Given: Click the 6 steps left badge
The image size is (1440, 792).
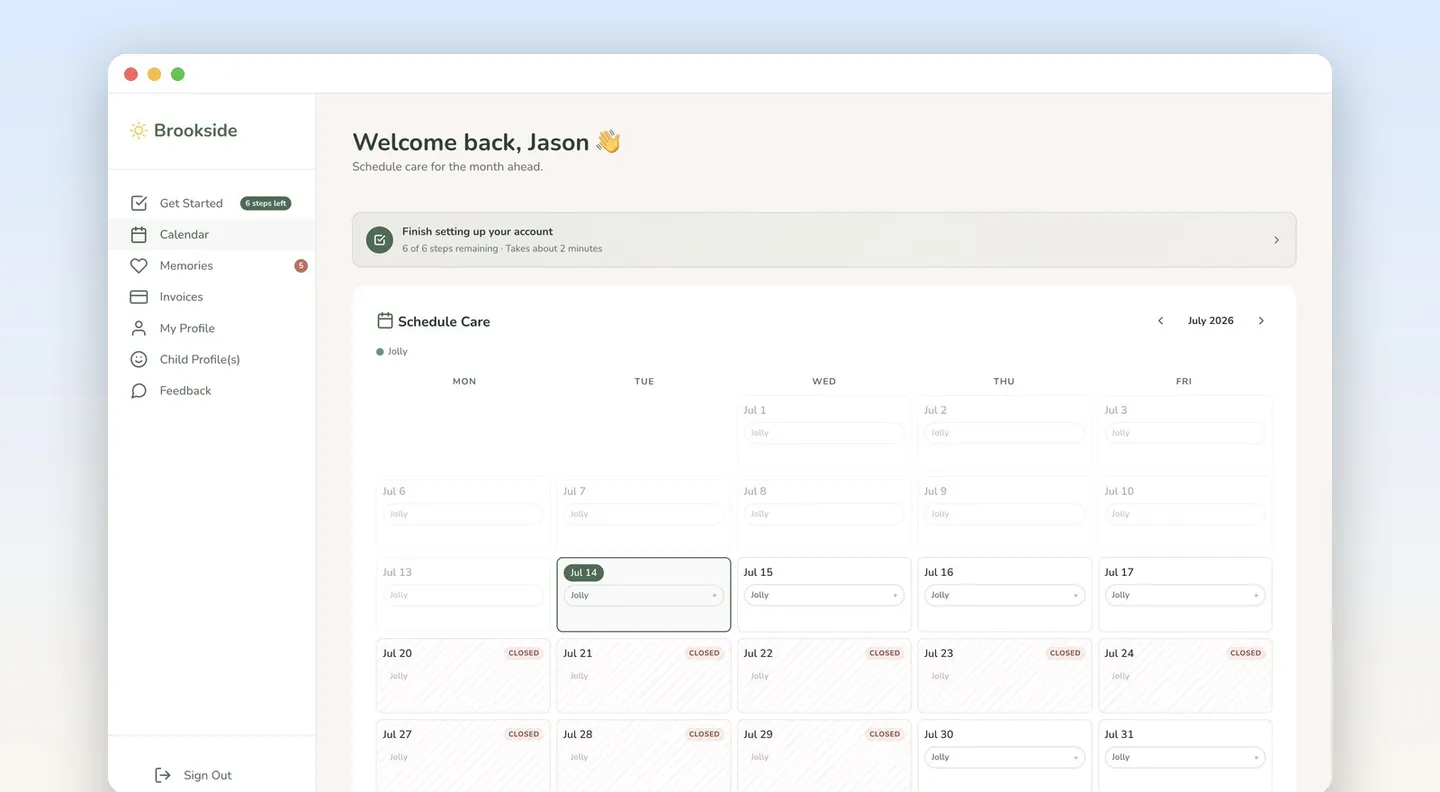Looking at the screenshot, I should pos(266,203).
